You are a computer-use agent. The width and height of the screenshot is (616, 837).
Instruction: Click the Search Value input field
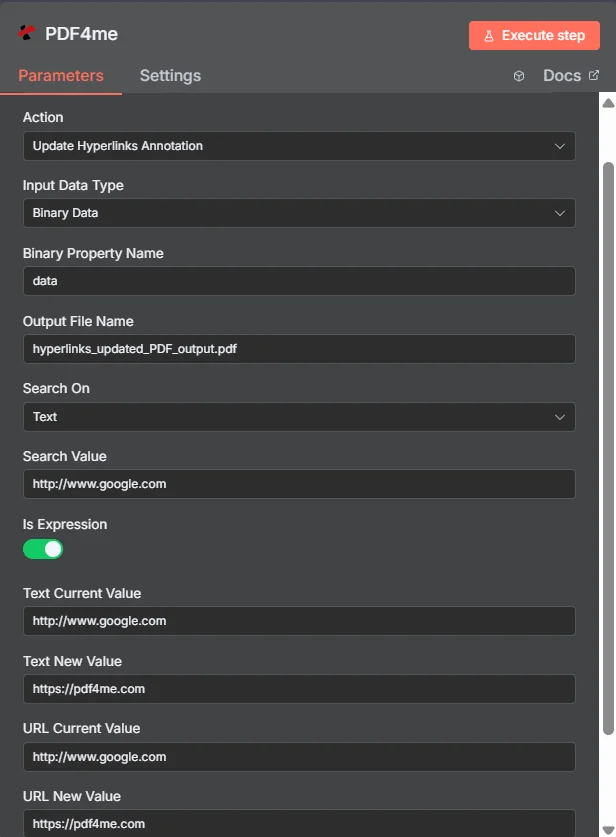299,484
